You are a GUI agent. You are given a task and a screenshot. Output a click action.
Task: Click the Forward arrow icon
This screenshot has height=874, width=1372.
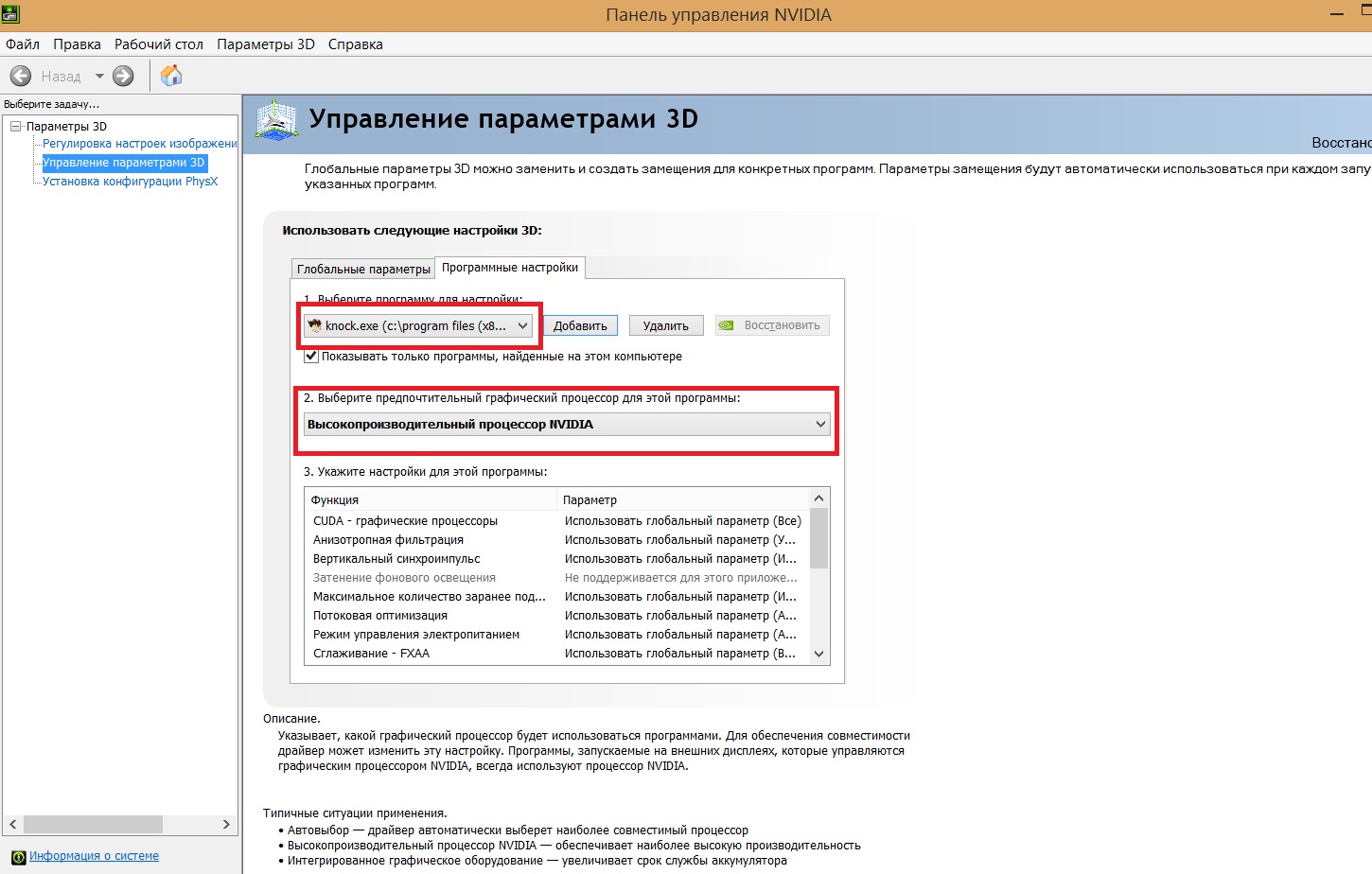[123, 76]
